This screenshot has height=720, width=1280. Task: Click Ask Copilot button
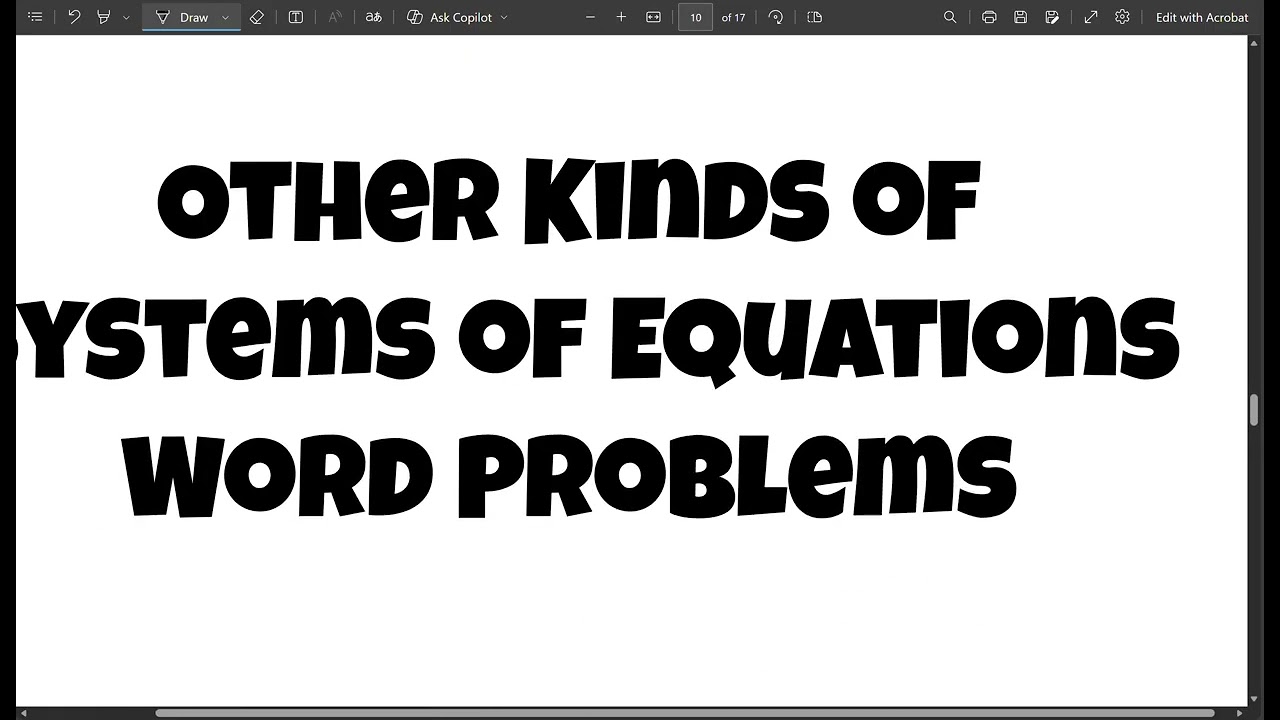click(x=450, y=17)
